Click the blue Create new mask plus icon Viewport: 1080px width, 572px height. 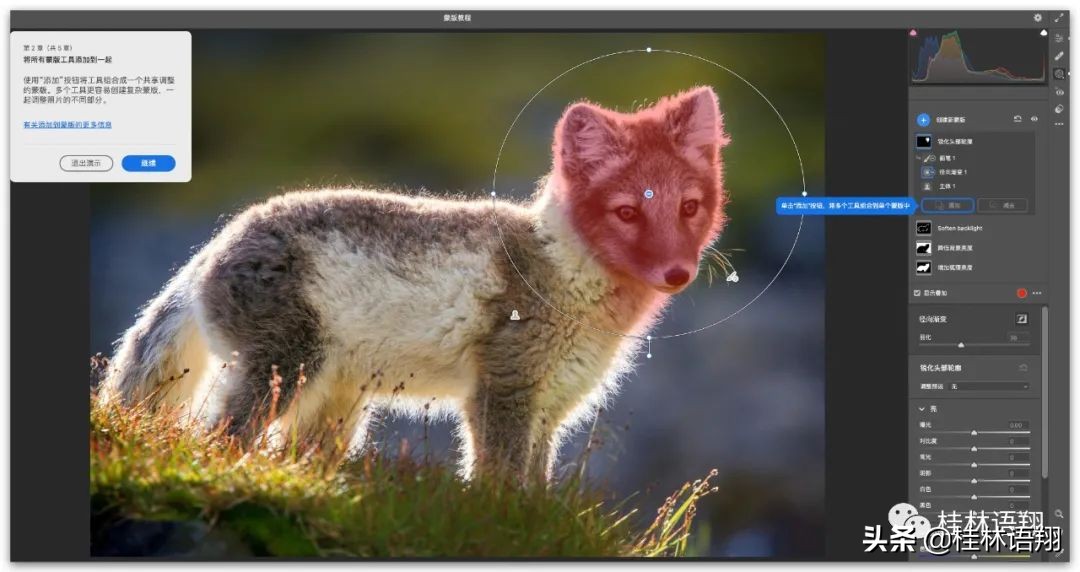tap(923, 119)
